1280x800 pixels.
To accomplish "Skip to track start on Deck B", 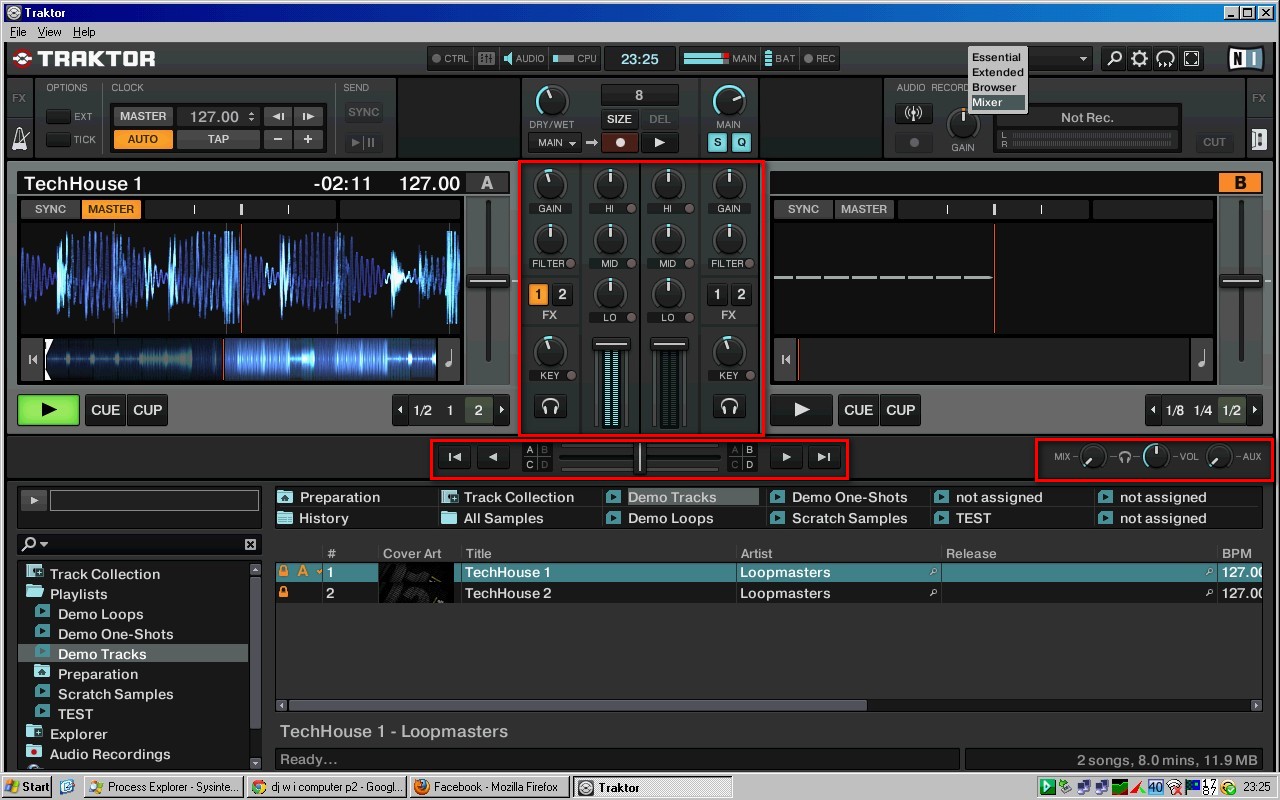I will pyautogui.click(x=786, y=360).
